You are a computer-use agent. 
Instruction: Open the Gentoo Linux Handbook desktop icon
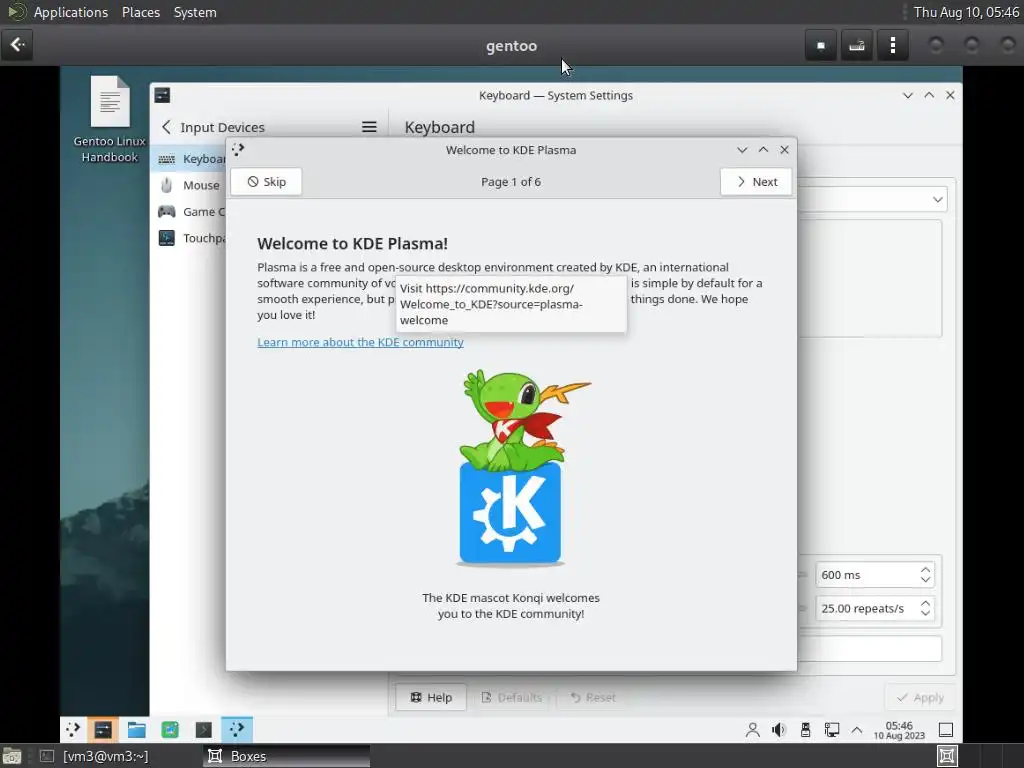click(x=110, y=120)
